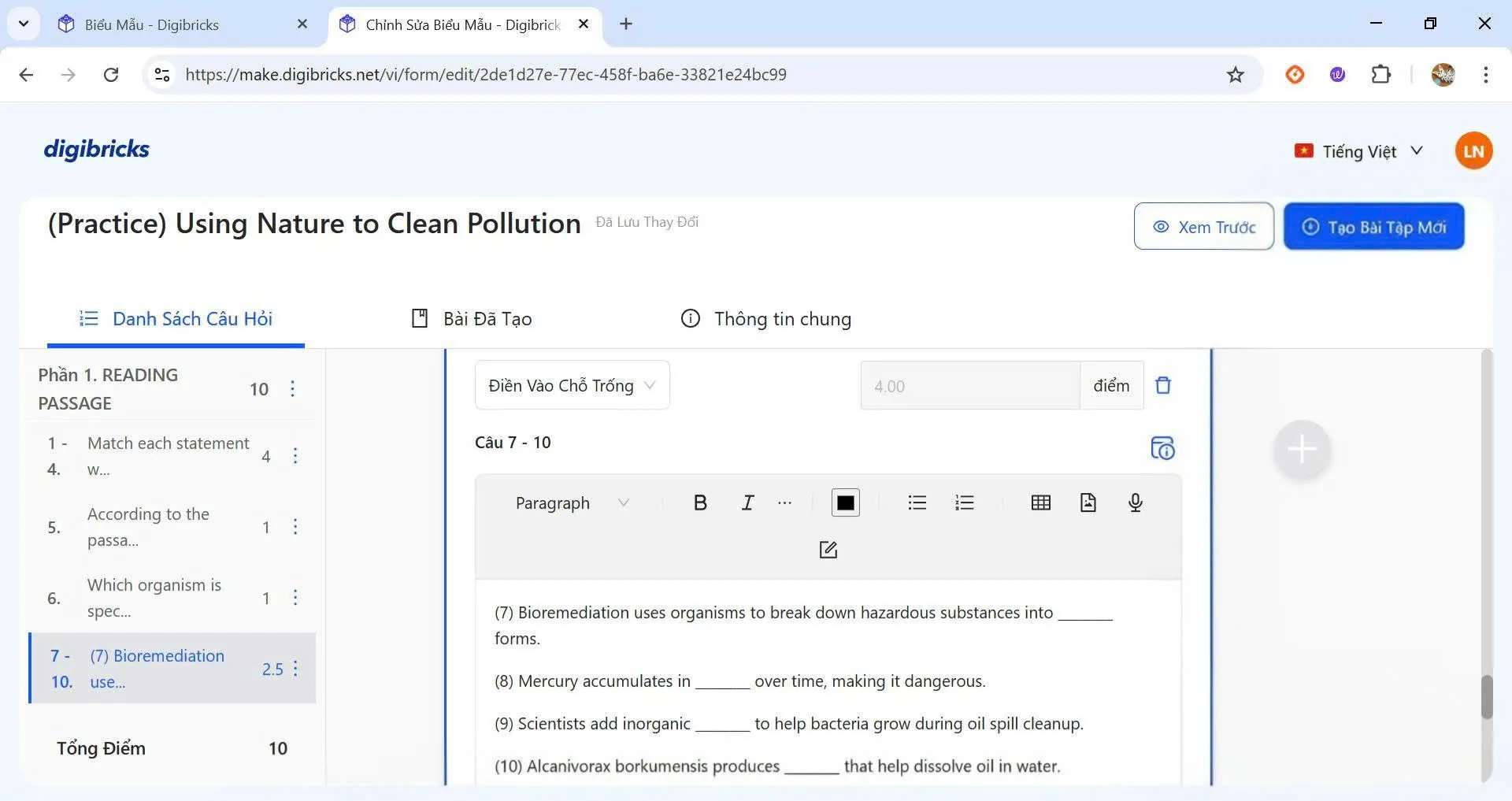Insert a table in the editor
This screenshot has width=1512, height=801.
[1040, 502]
